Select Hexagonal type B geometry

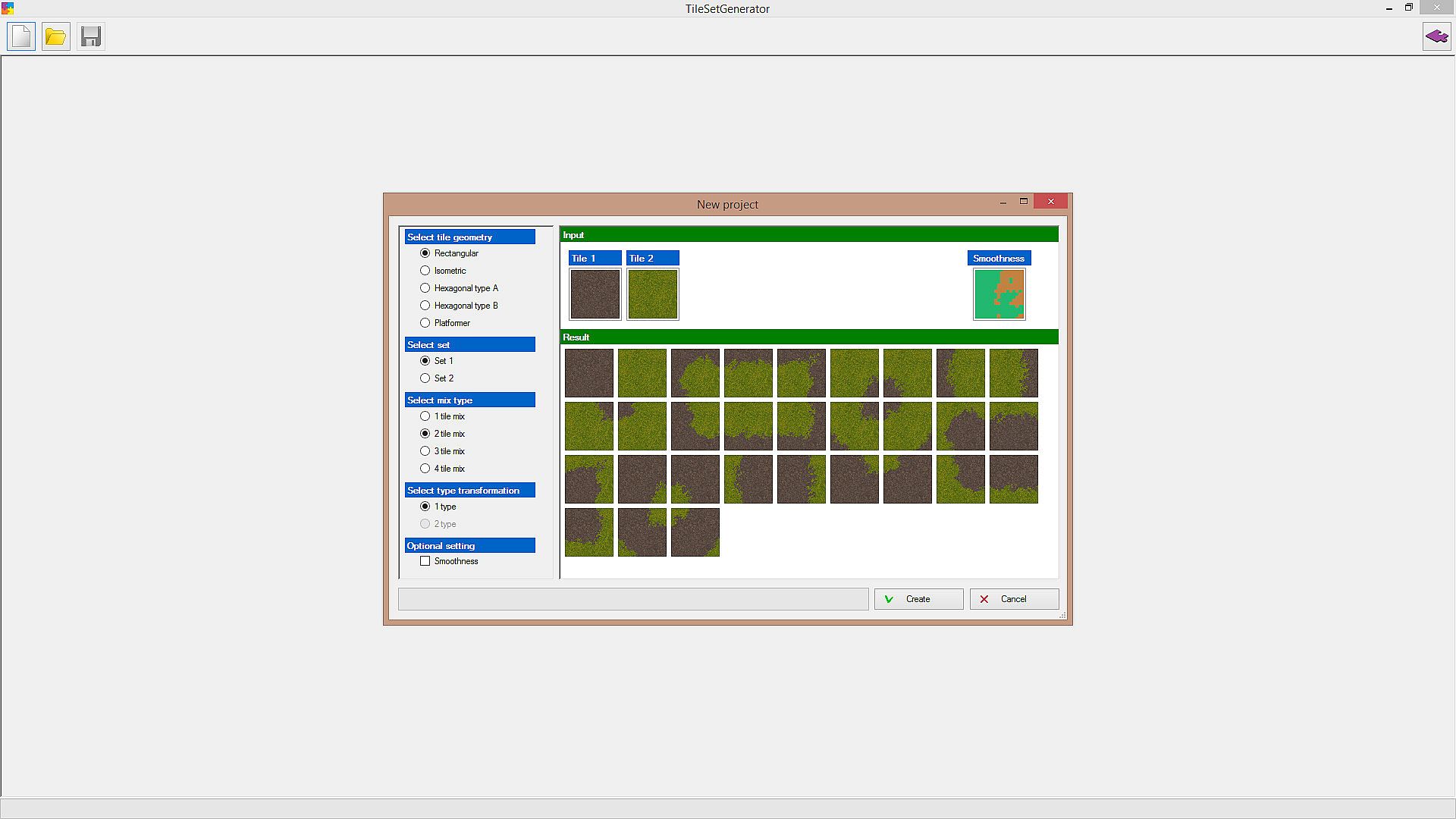(x=425, y=306)
